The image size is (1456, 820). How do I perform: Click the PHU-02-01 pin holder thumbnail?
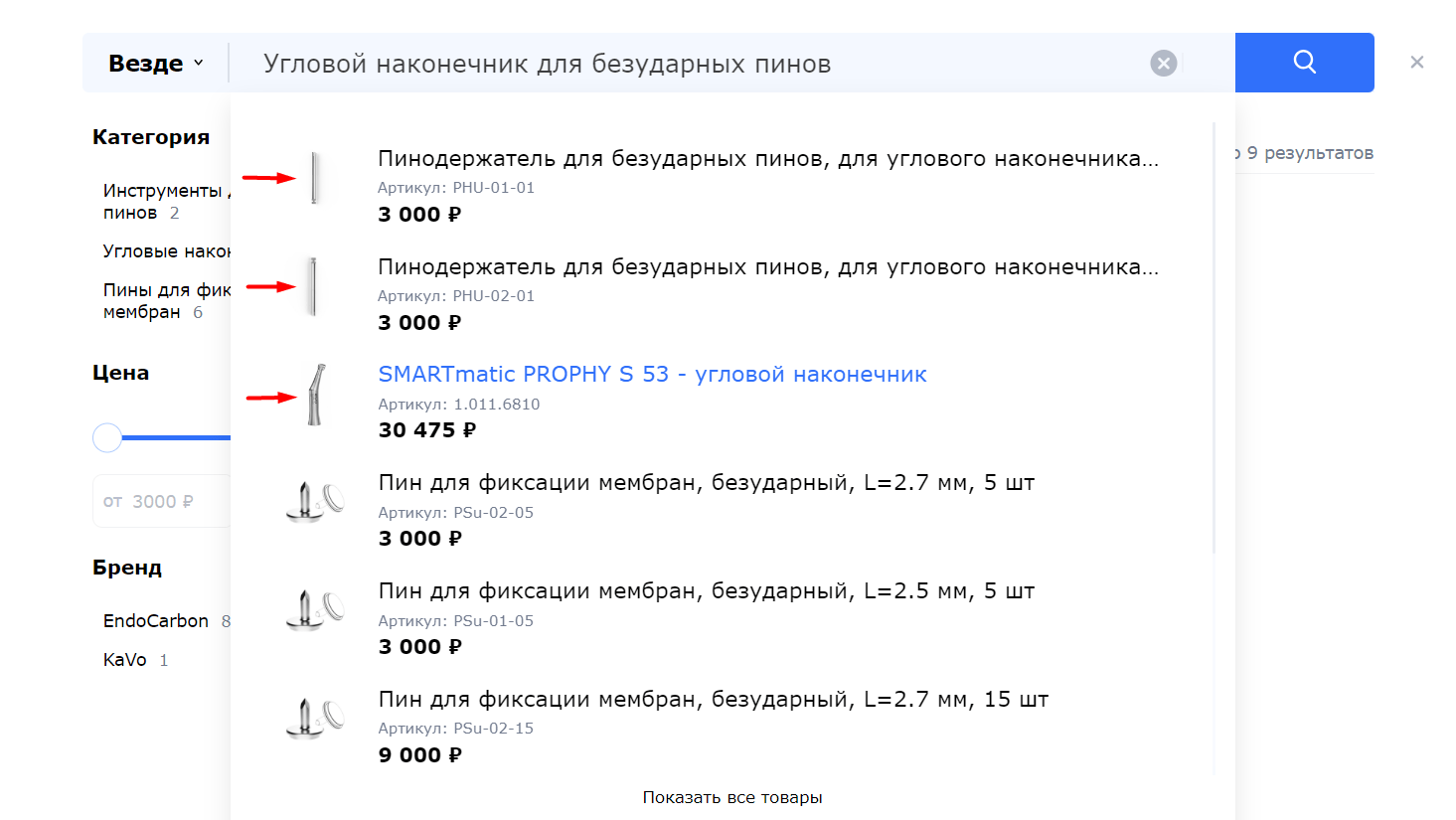(x=313, y=287)
